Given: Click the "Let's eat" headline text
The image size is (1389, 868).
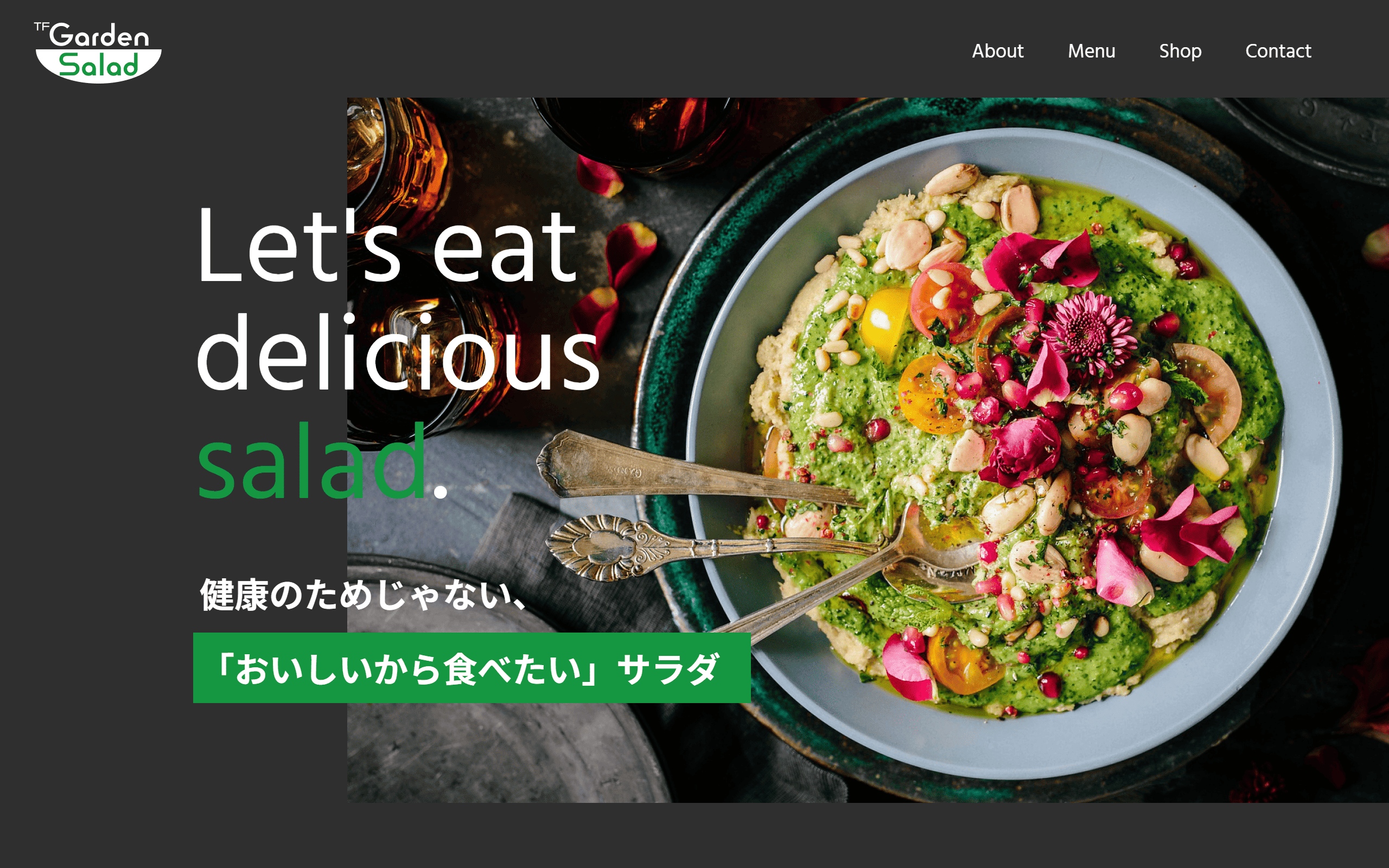Looking at the screenshot, I should tap(387, 245).
